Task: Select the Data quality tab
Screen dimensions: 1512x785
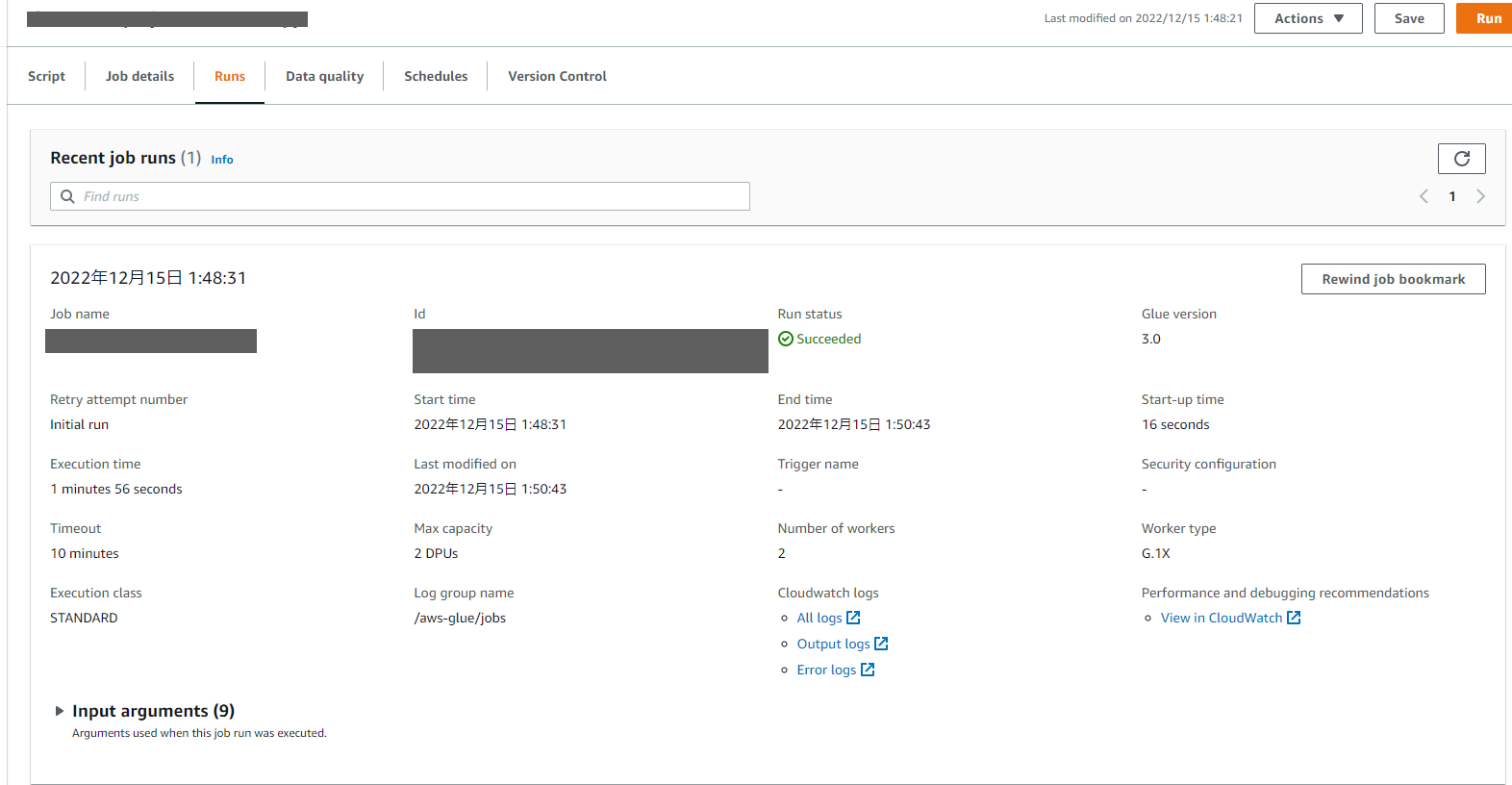Action: (x=324, y=76)
